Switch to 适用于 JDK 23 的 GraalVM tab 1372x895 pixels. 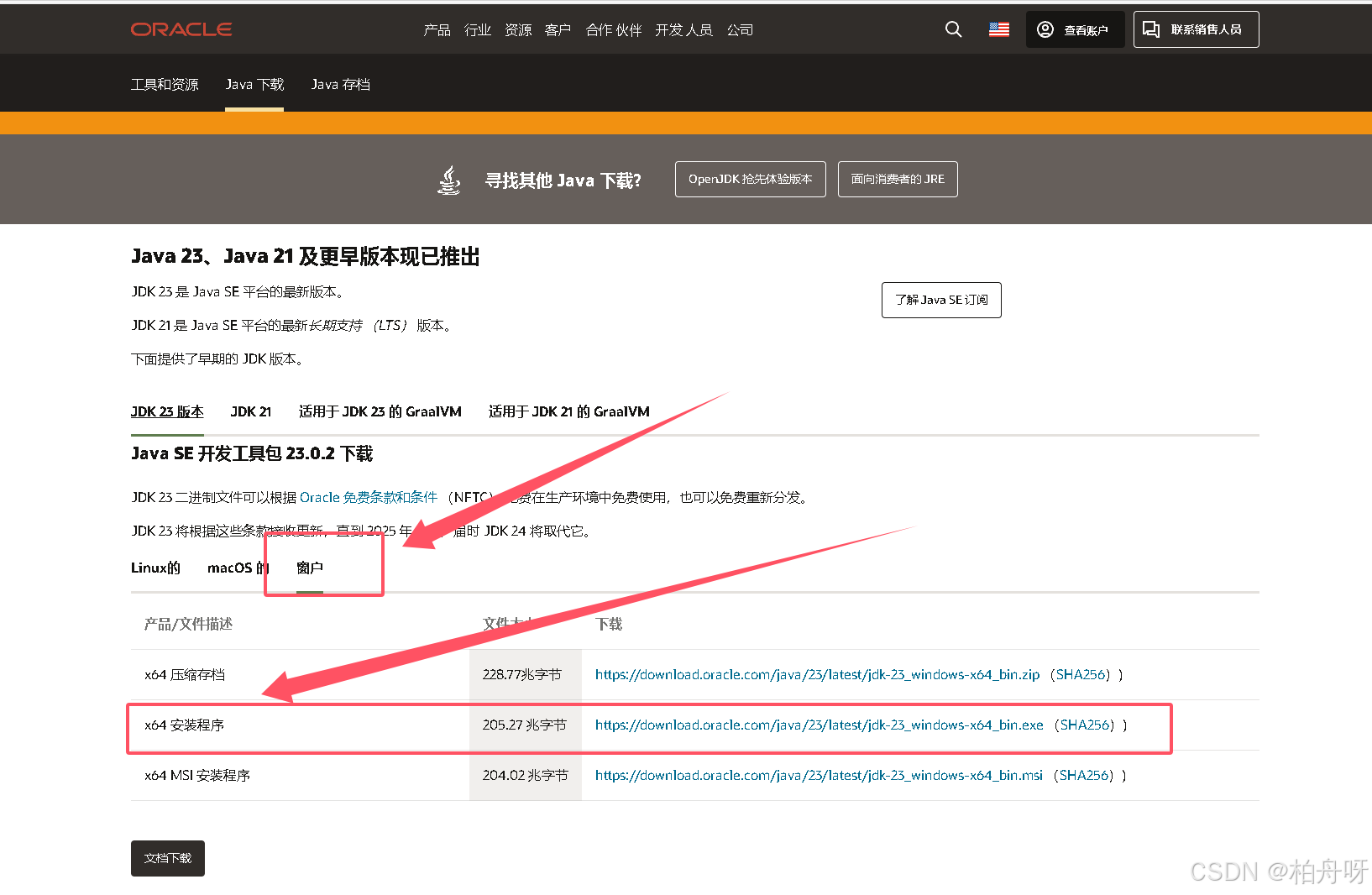(x=380, y=411)
